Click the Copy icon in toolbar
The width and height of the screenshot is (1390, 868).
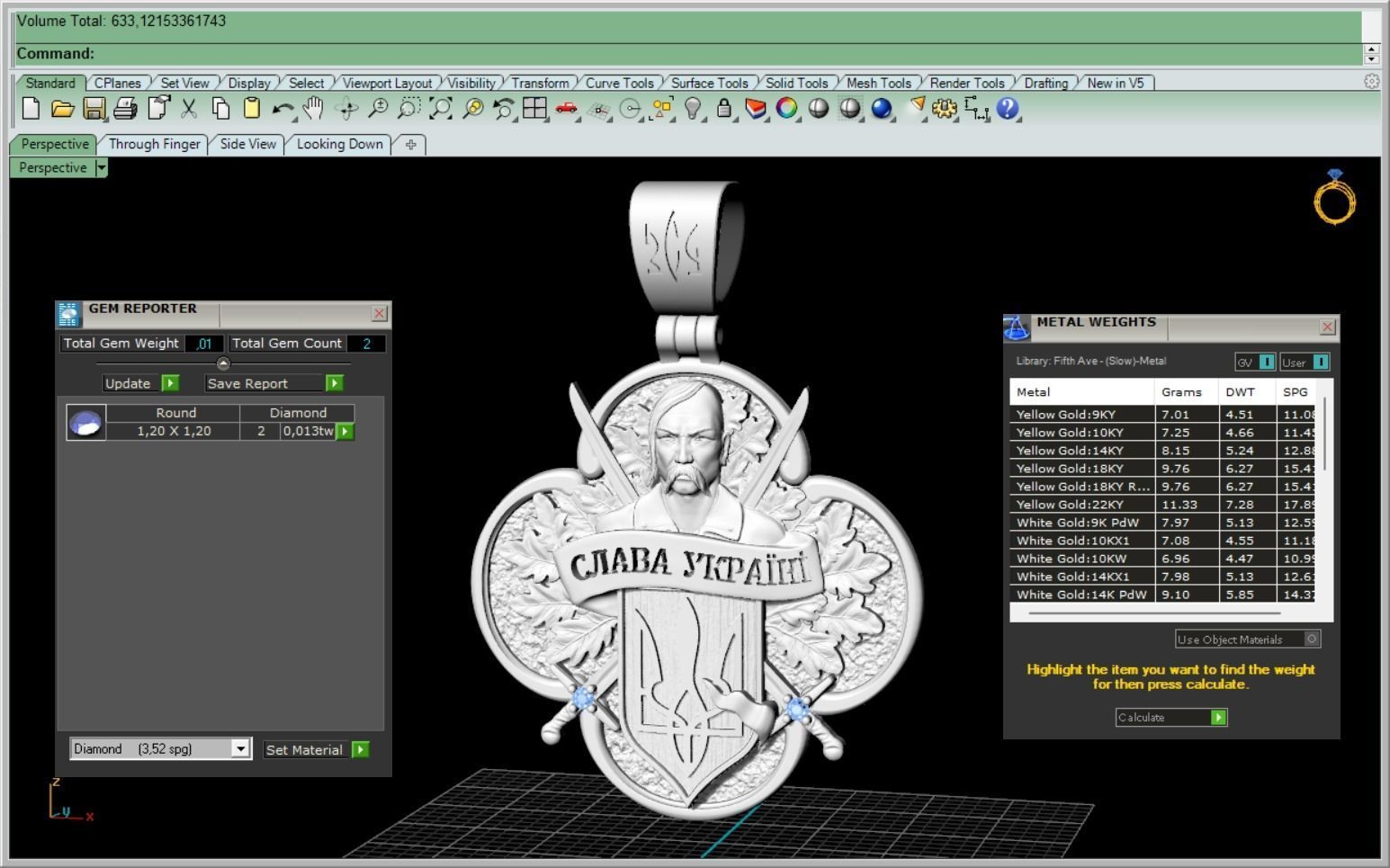coord(220,109)
